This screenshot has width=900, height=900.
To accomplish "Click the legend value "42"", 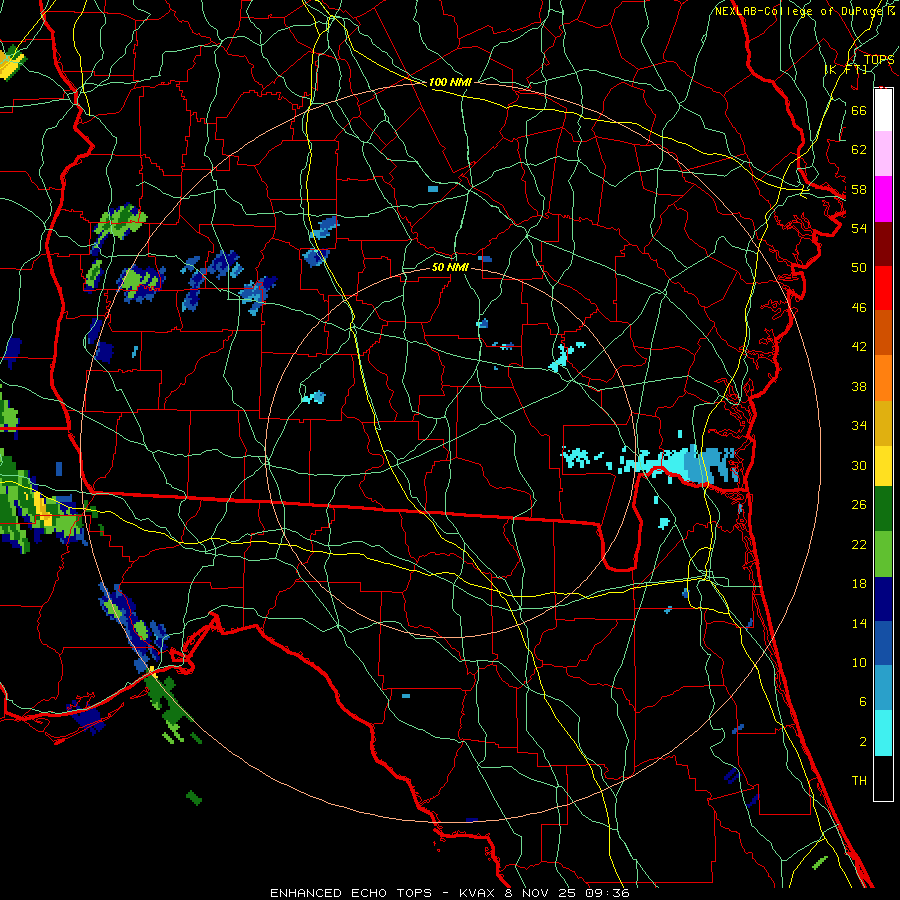I will (859, 347).
